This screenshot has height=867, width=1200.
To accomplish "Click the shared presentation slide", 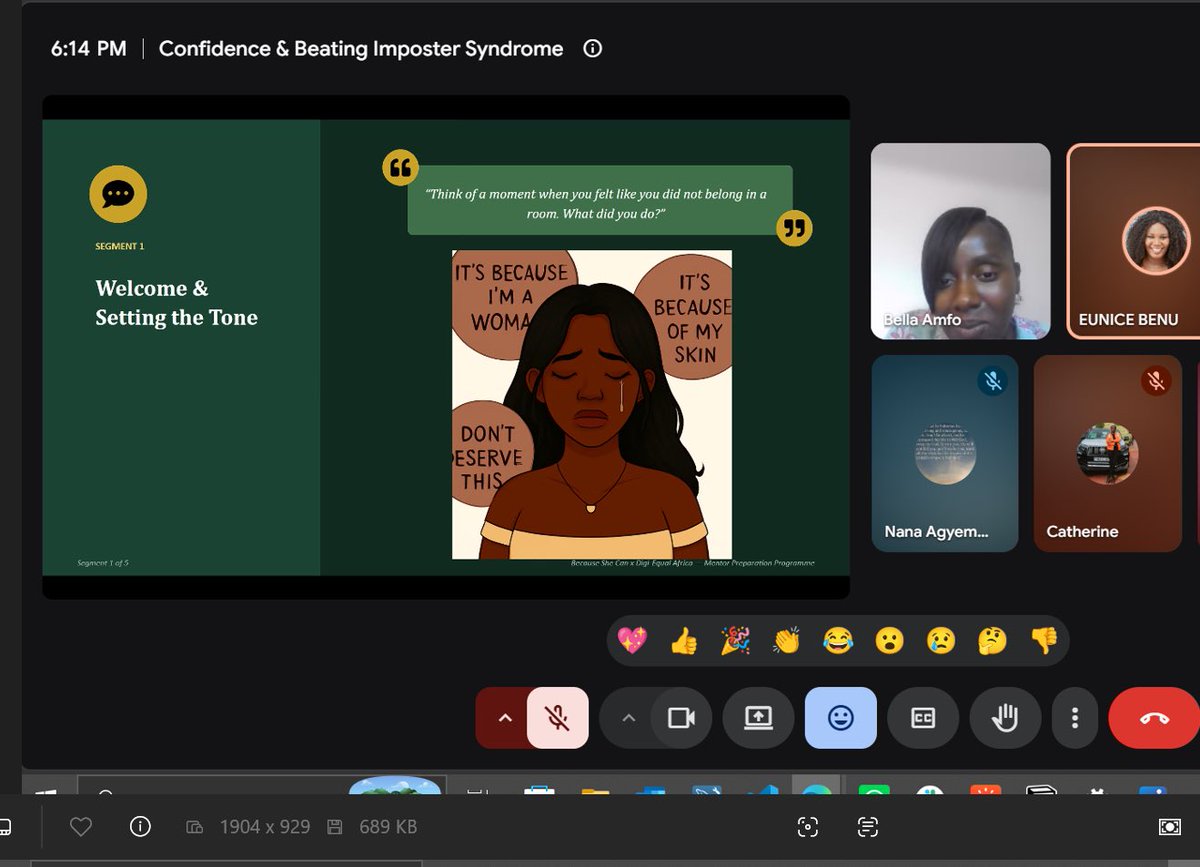I will coord(446,347).
